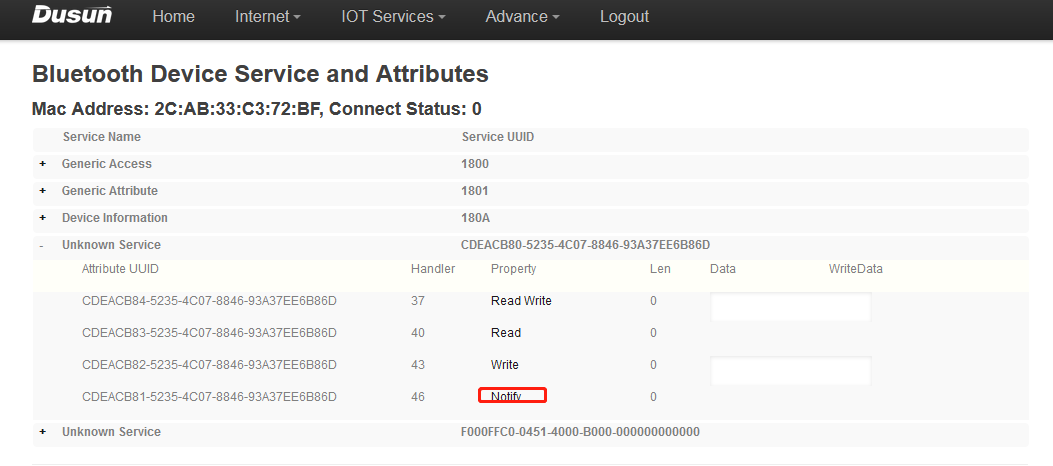Image resolution: width=1053 pixels, height=466 pixels.
Task: Expand the F000FFC0 Unknown Service
Action: 42,432
